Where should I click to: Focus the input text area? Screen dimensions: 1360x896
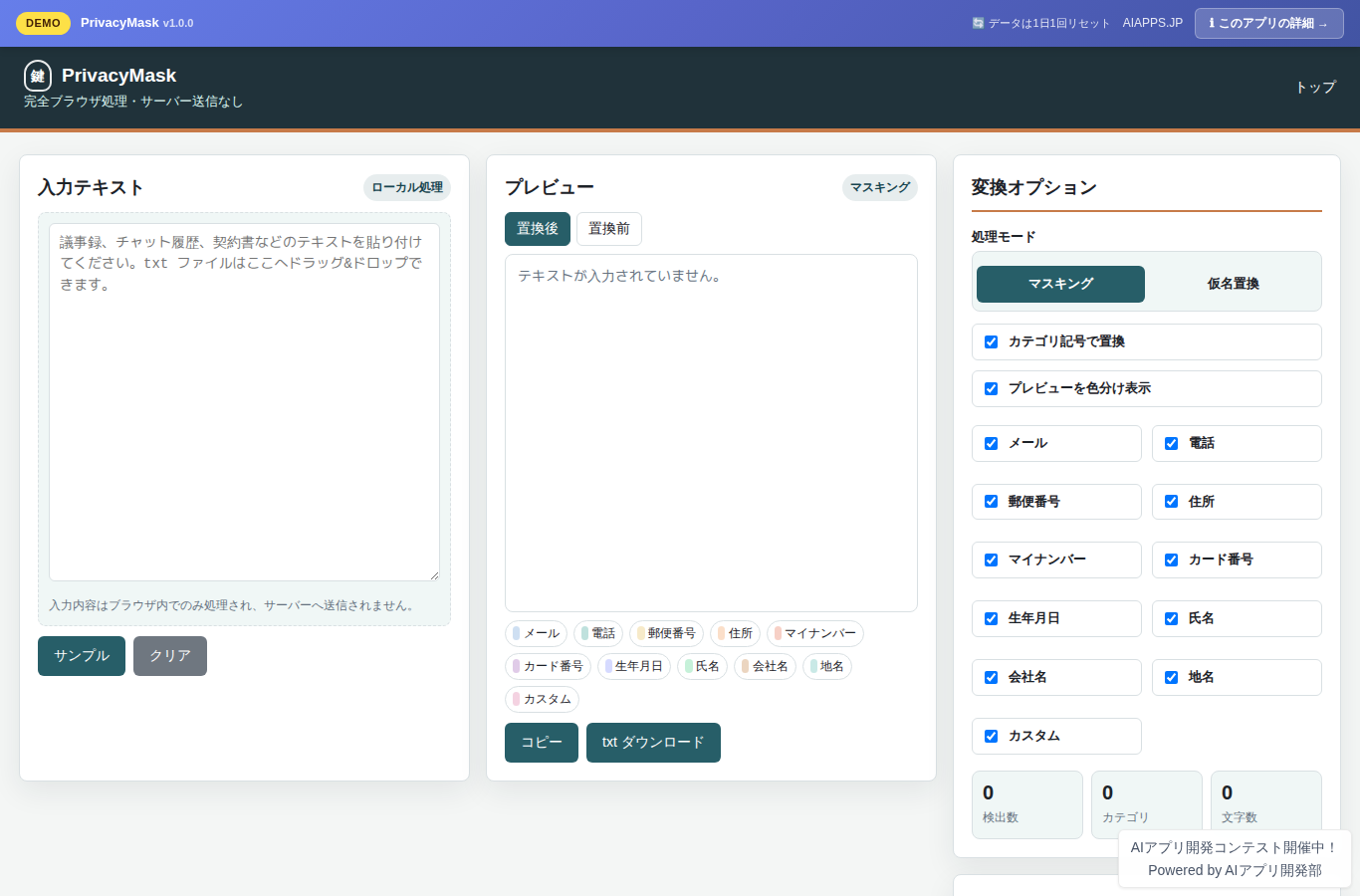pos(244,402)
